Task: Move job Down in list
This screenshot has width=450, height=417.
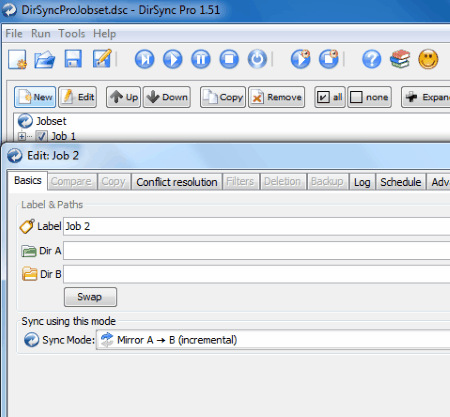Action: pyautogui.click(x=167, y=97)
